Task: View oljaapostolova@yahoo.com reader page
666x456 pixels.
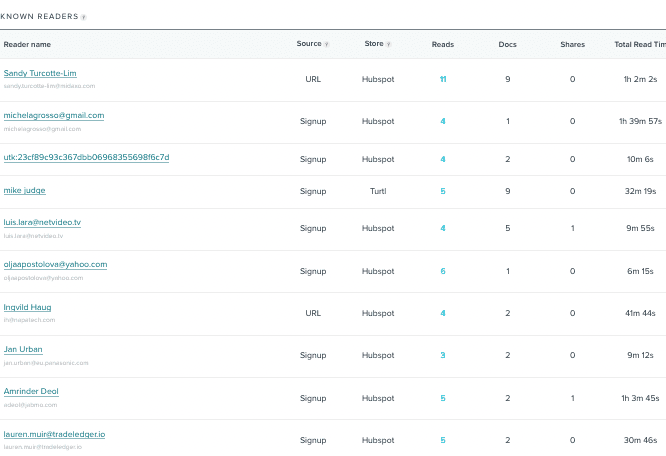Action: (x=55, y=264)
